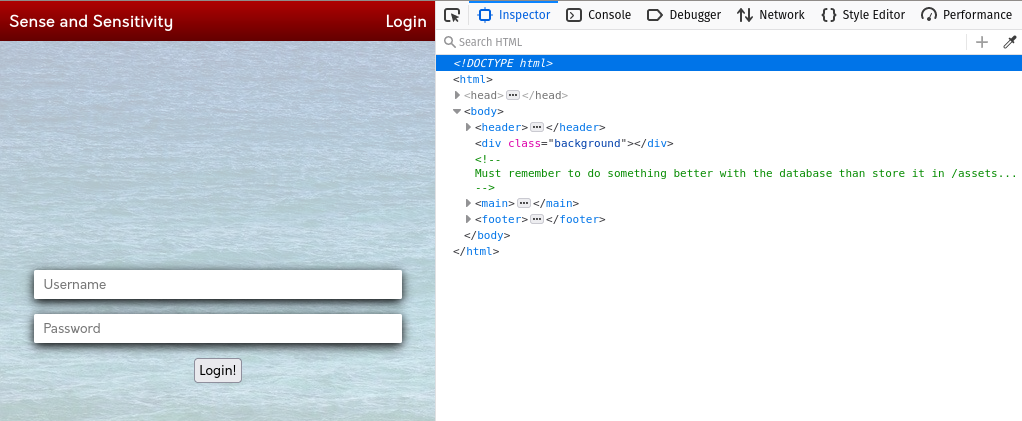
Task: Open the Style Editor tab
Action: (862, 15)
